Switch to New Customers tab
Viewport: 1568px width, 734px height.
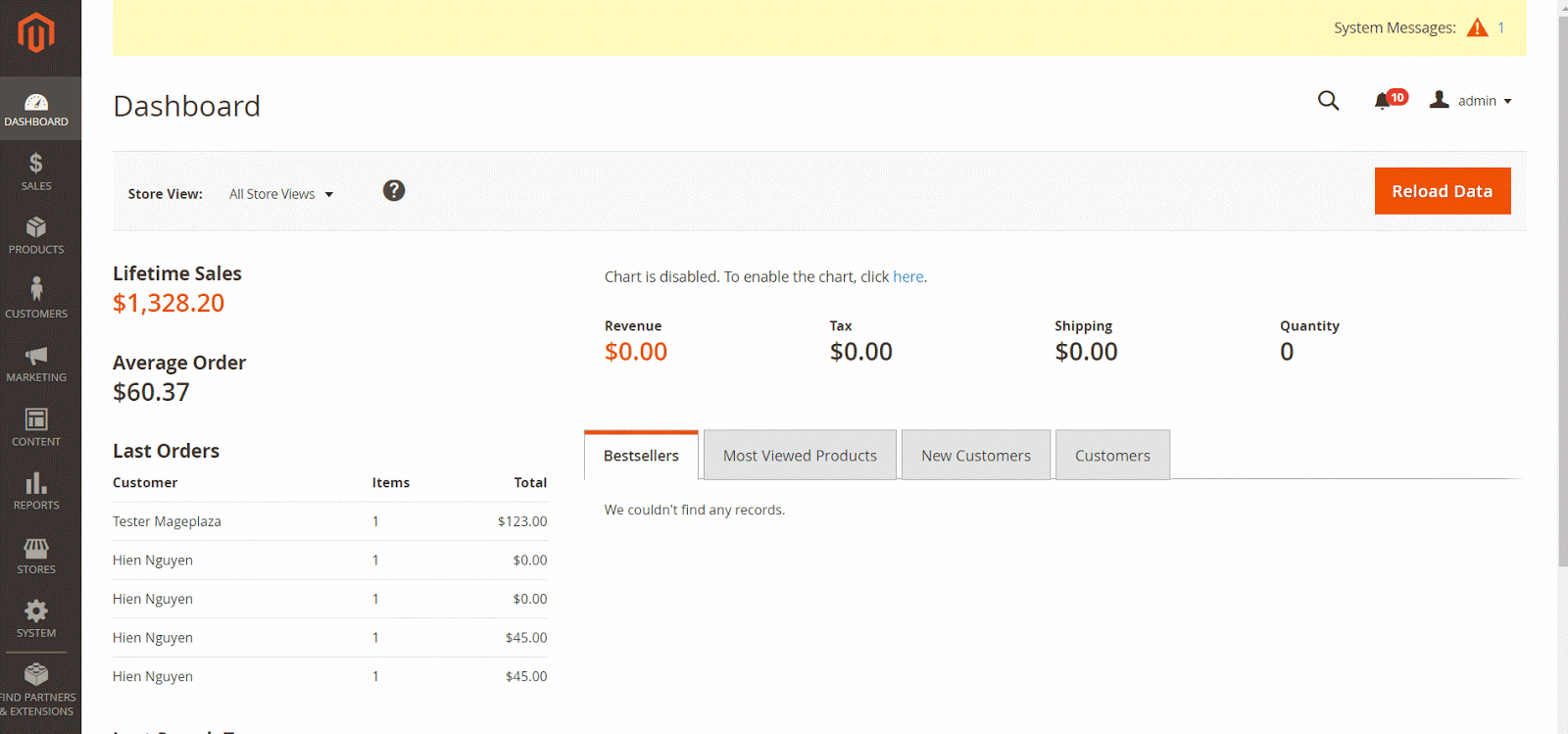(975, 456)
